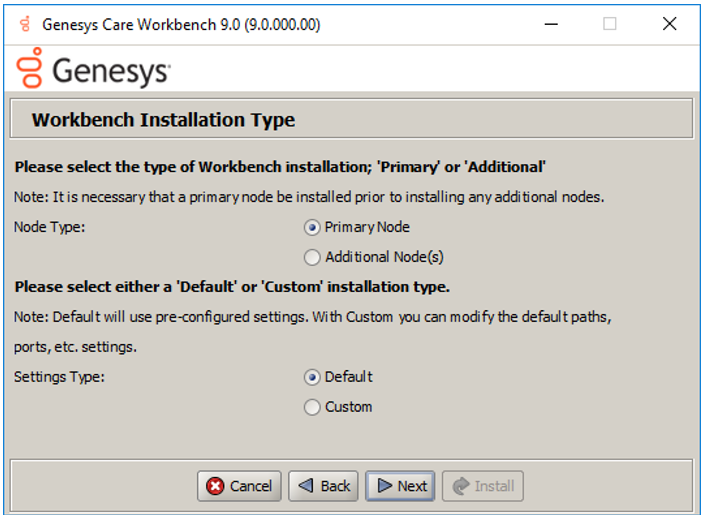Click the red X icon on Cancel
This screenshot has height=519, width=704.
215,486
